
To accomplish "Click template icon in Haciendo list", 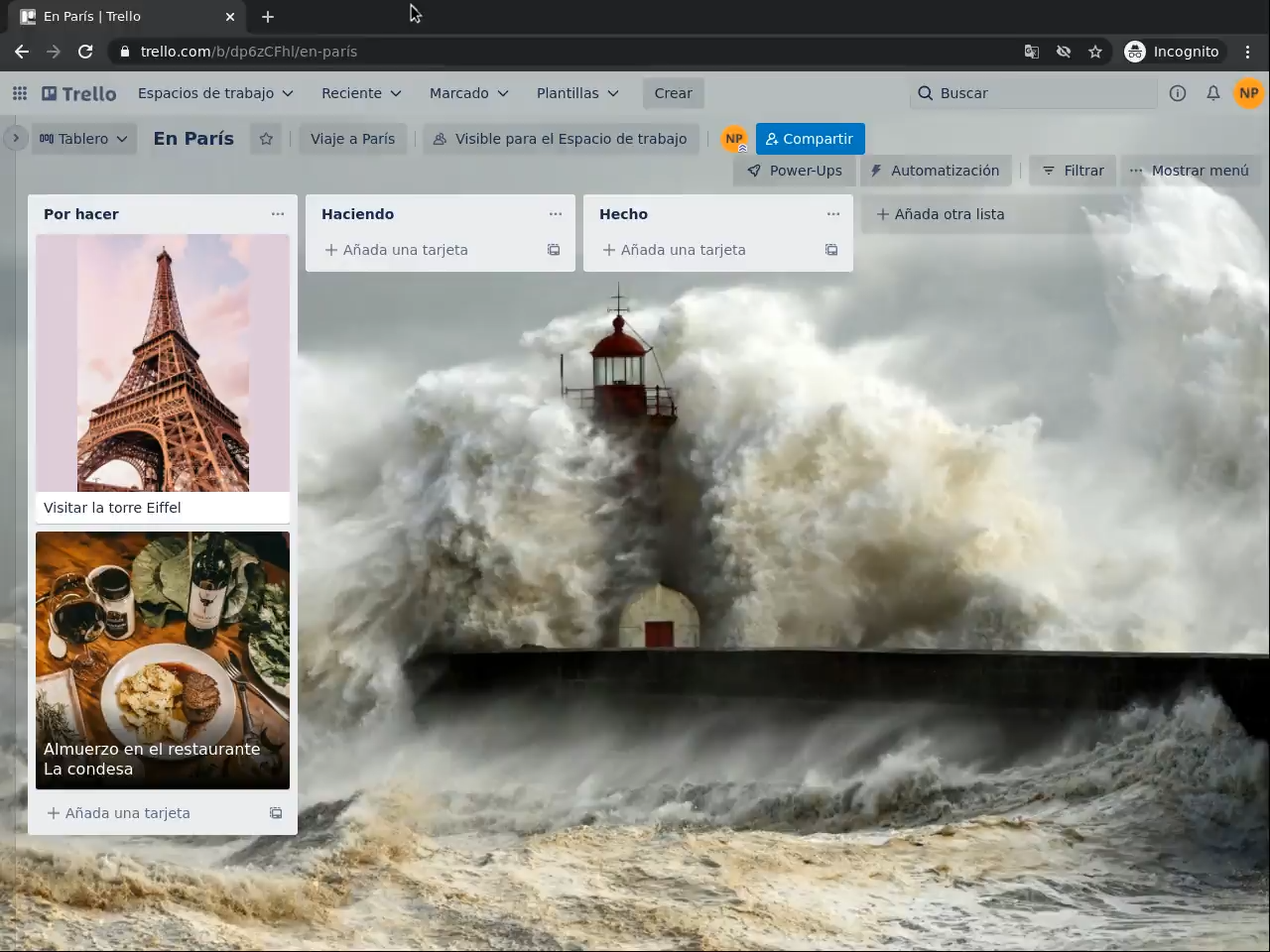I will pos(554,250).
